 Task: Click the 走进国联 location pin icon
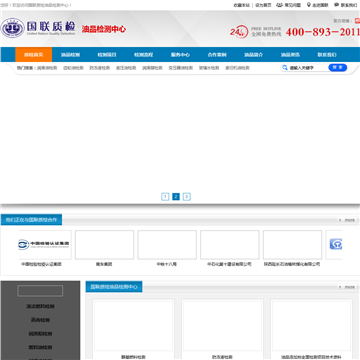309,5
